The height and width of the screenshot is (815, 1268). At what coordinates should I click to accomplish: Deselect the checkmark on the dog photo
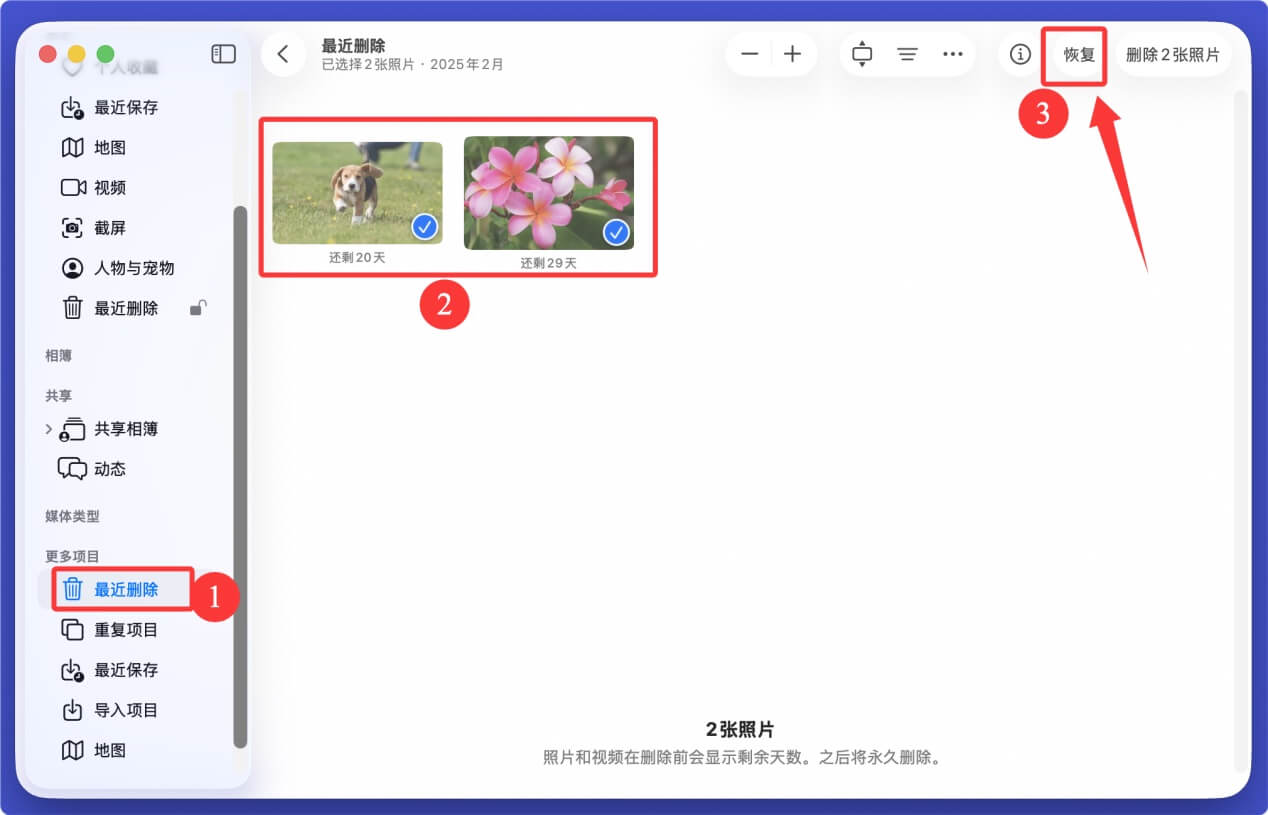[425, 227]
